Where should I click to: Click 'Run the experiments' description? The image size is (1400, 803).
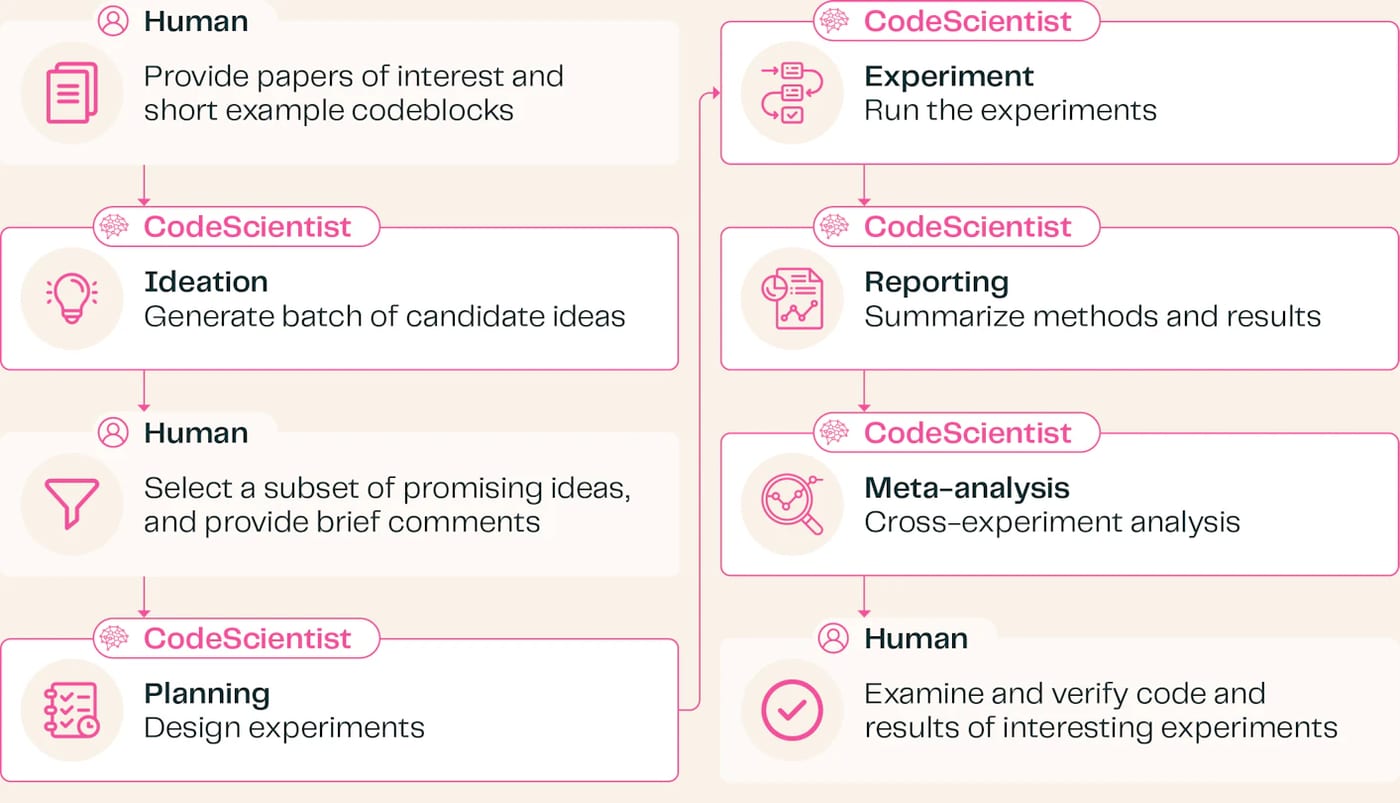click(1010, 110)
